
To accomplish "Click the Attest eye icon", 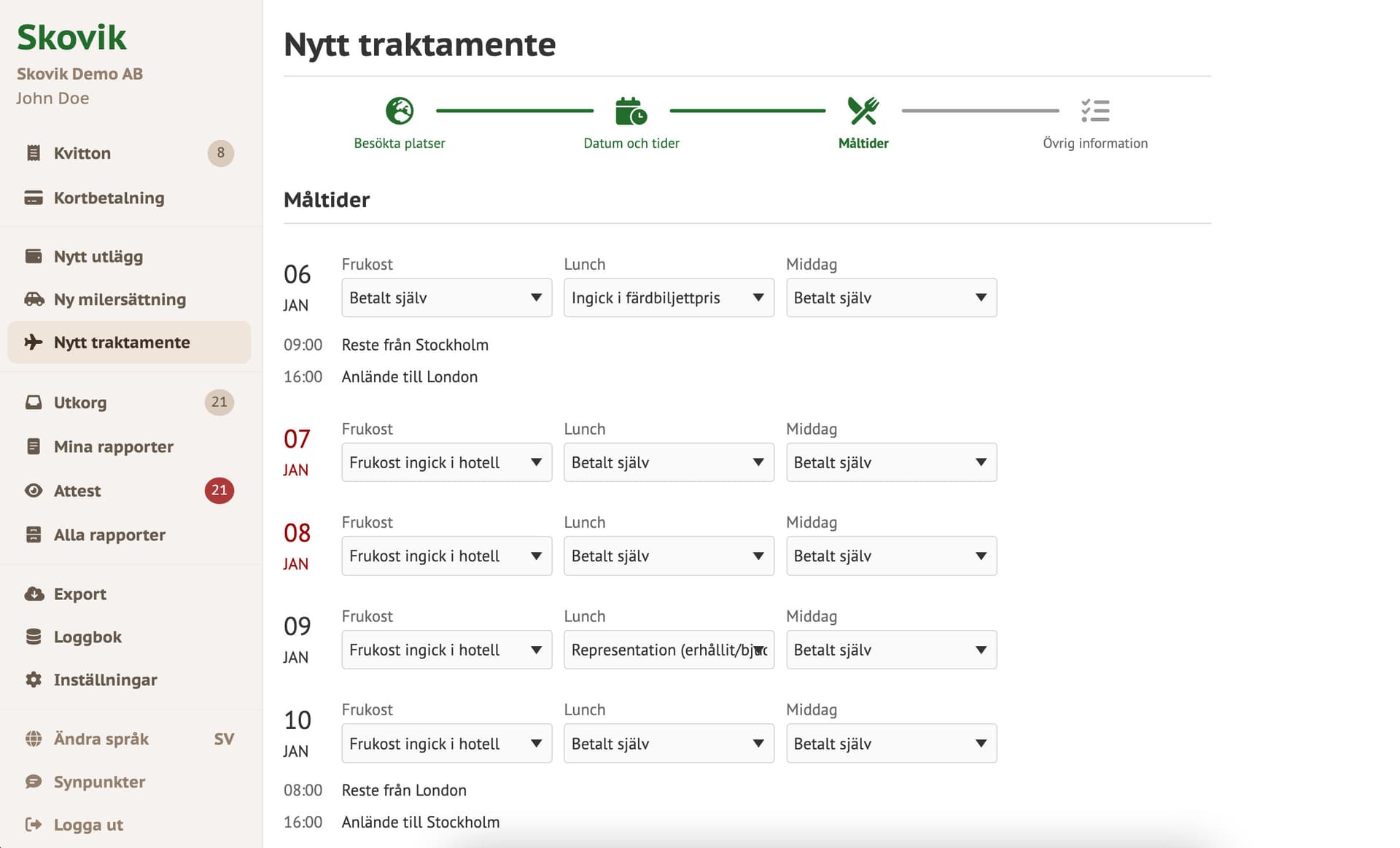I will pos(34,491).
